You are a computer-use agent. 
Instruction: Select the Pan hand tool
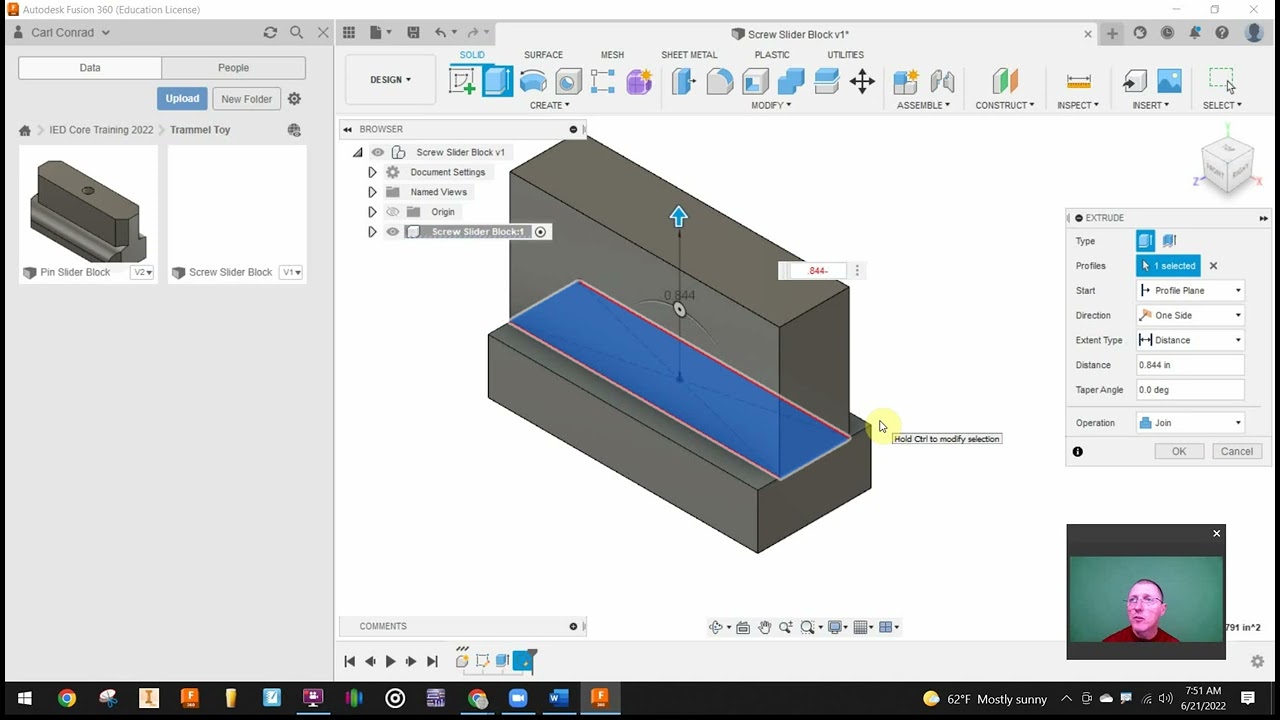pyautogui.click(x=764, y=627)
